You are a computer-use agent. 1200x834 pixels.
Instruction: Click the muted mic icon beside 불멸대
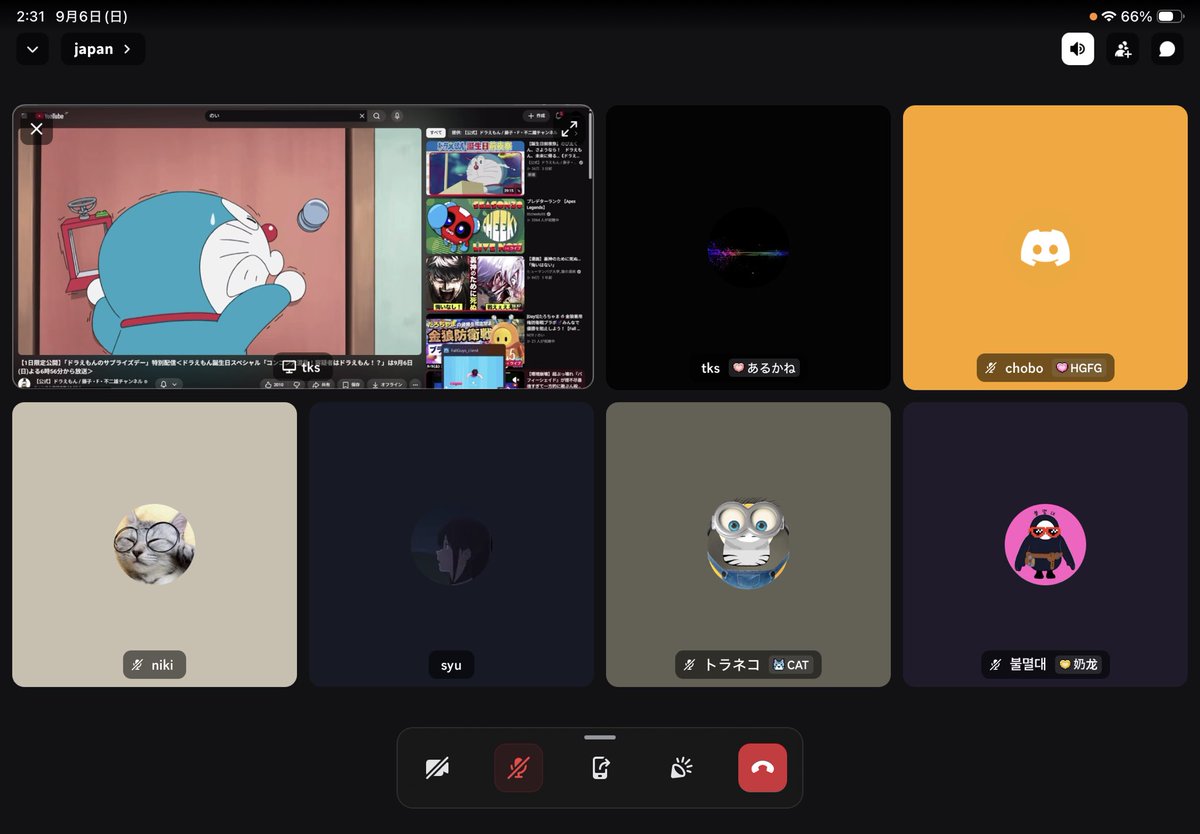coord(995,665)
